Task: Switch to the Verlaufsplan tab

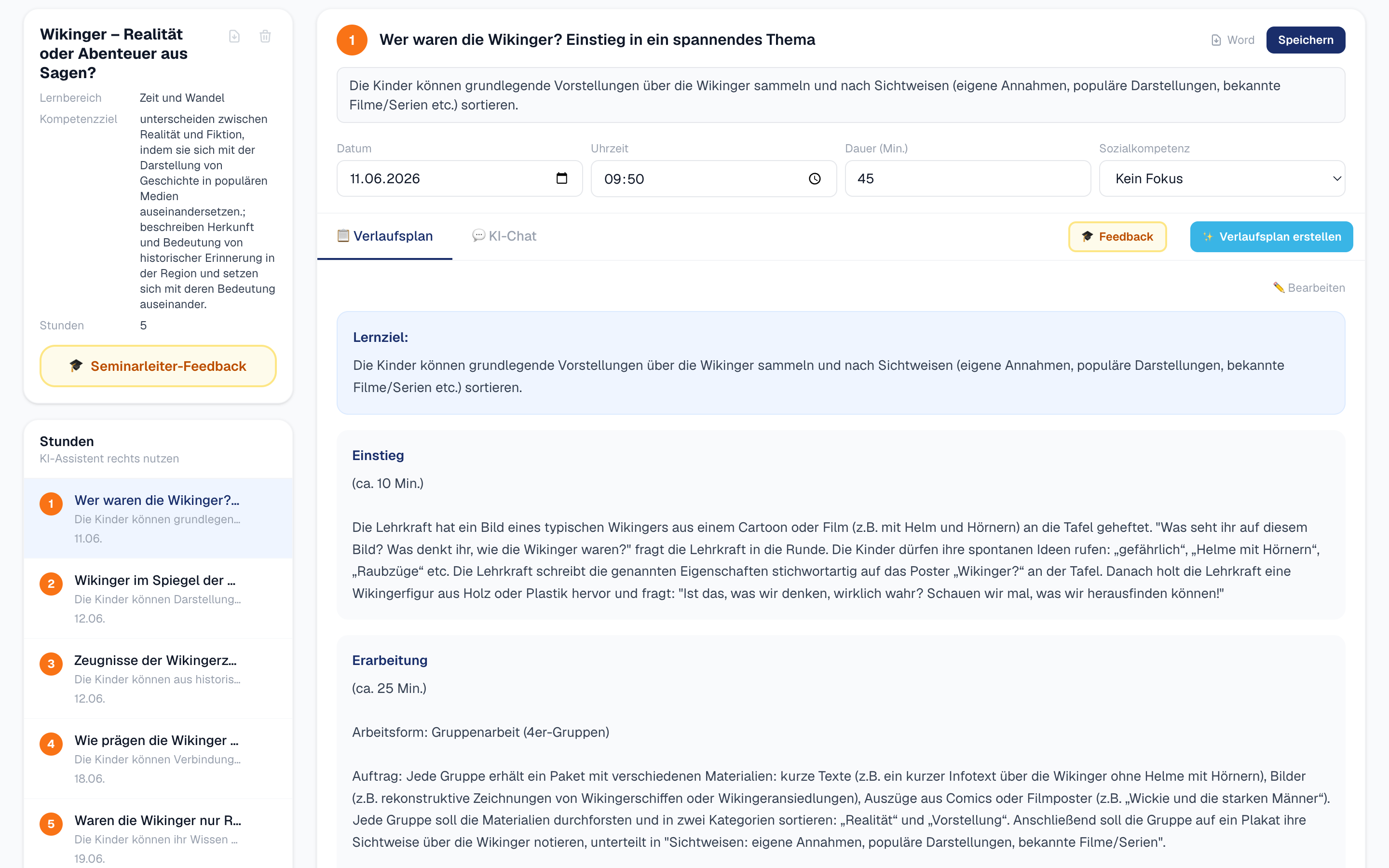Action: coord(384,236)
